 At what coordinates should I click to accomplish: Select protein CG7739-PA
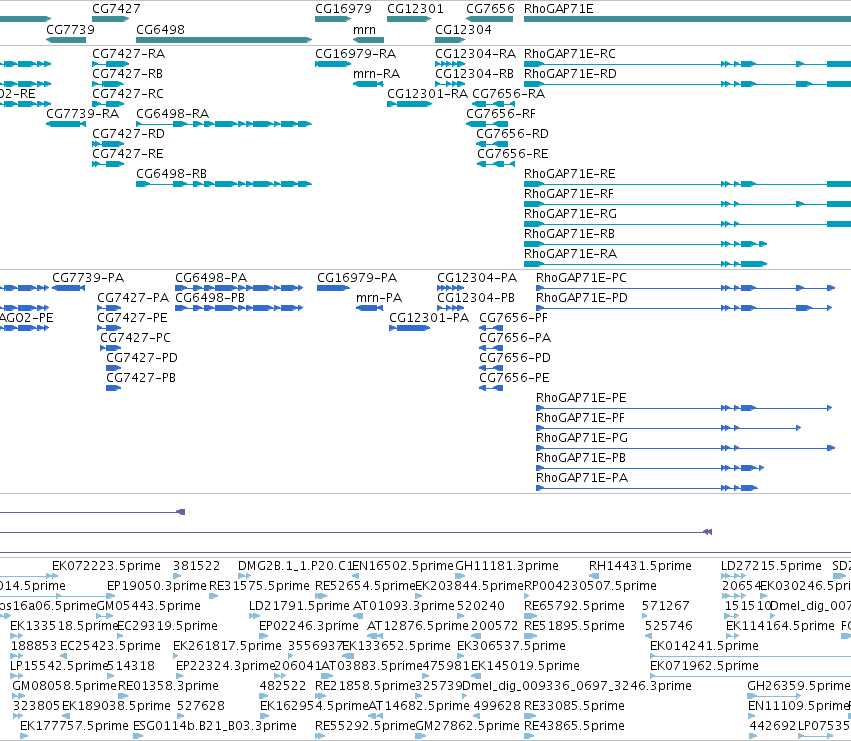(x=88, y=278)
